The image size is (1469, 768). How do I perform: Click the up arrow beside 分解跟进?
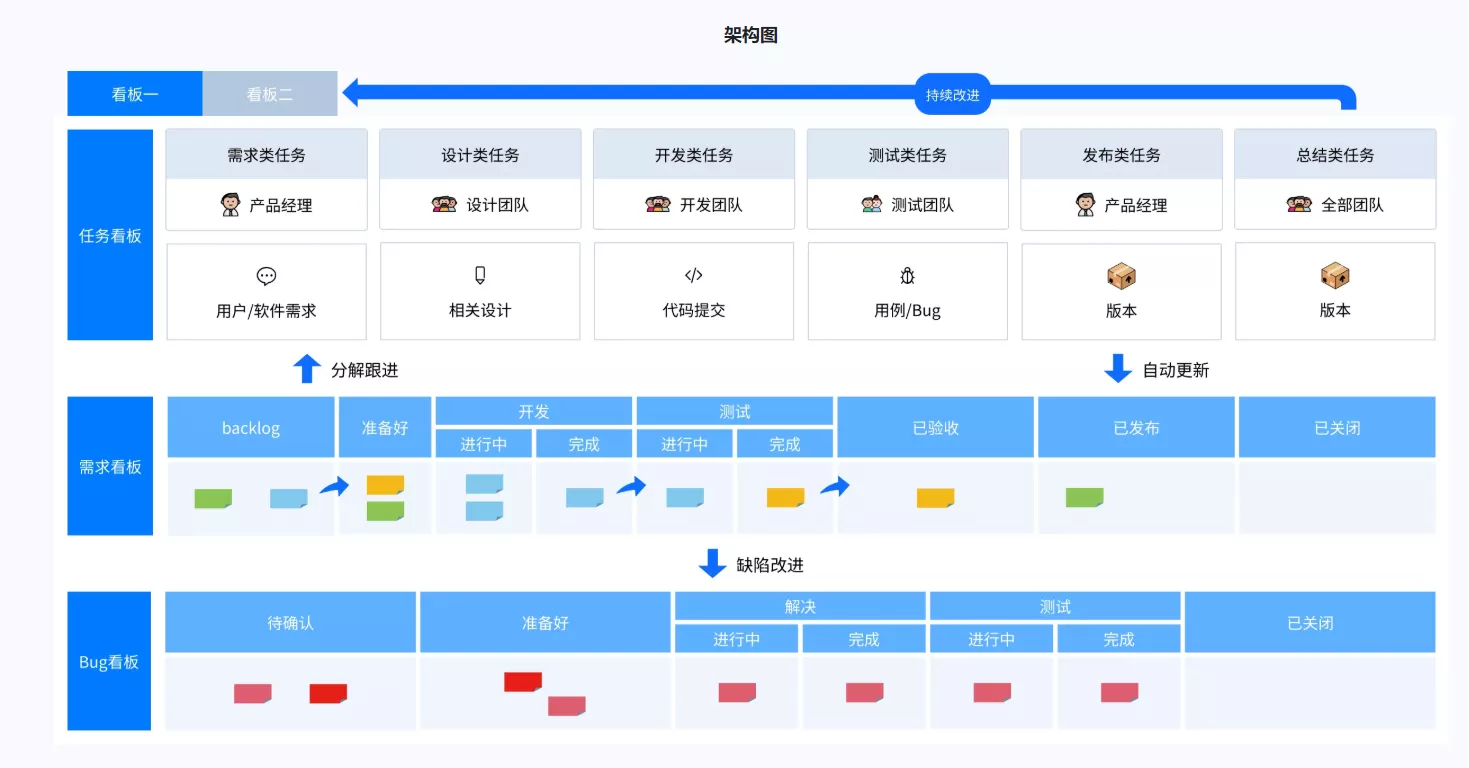coord(307,369)
